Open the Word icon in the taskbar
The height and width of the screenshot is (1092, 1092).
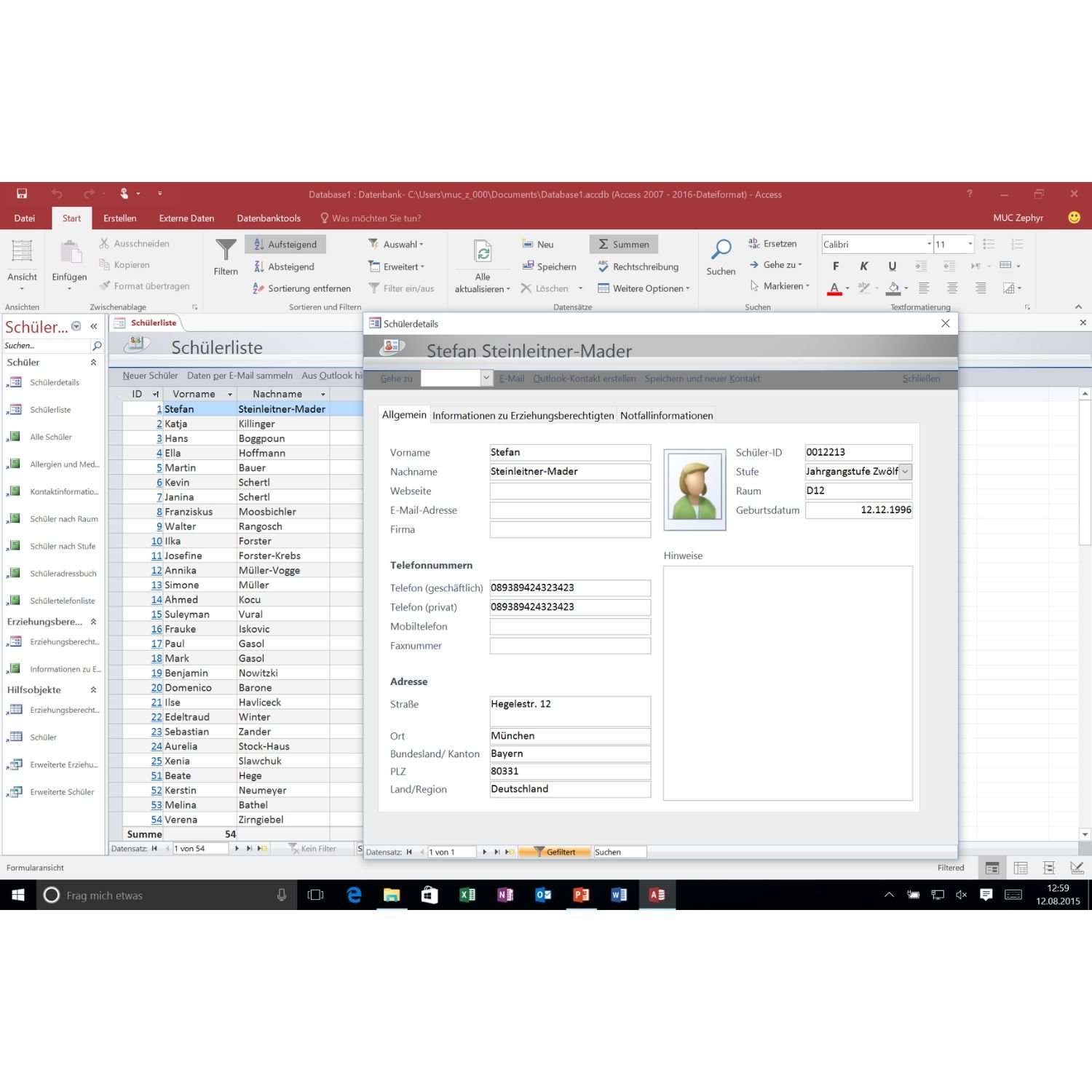click(620, 895)
